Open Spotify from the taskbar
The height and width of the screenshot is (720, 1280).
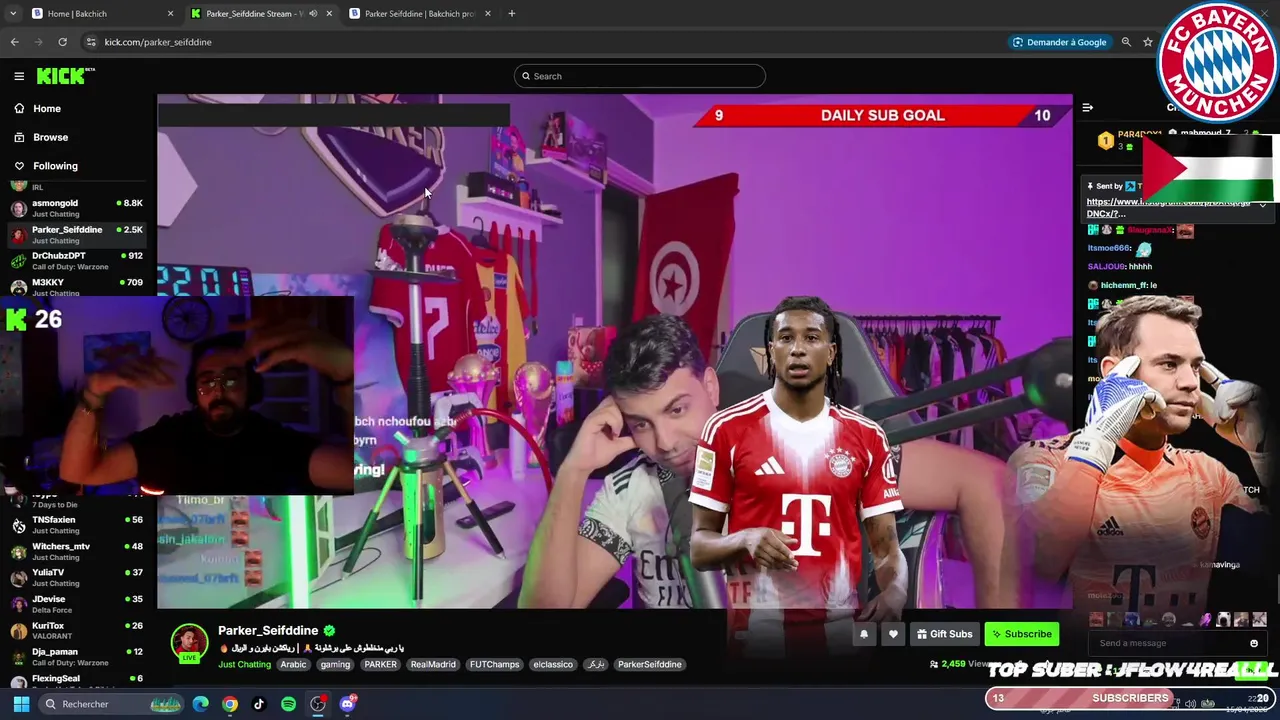(288, 704)
